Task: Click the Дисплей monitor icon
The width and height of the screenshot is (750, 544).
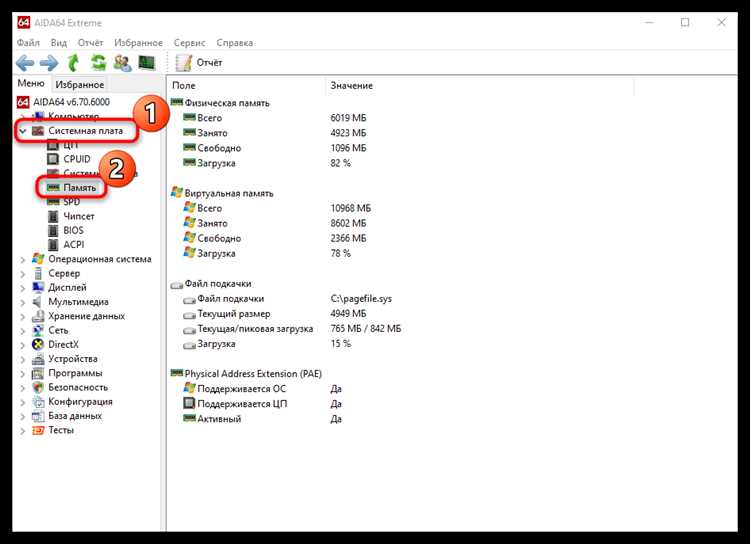Action: 38,288
